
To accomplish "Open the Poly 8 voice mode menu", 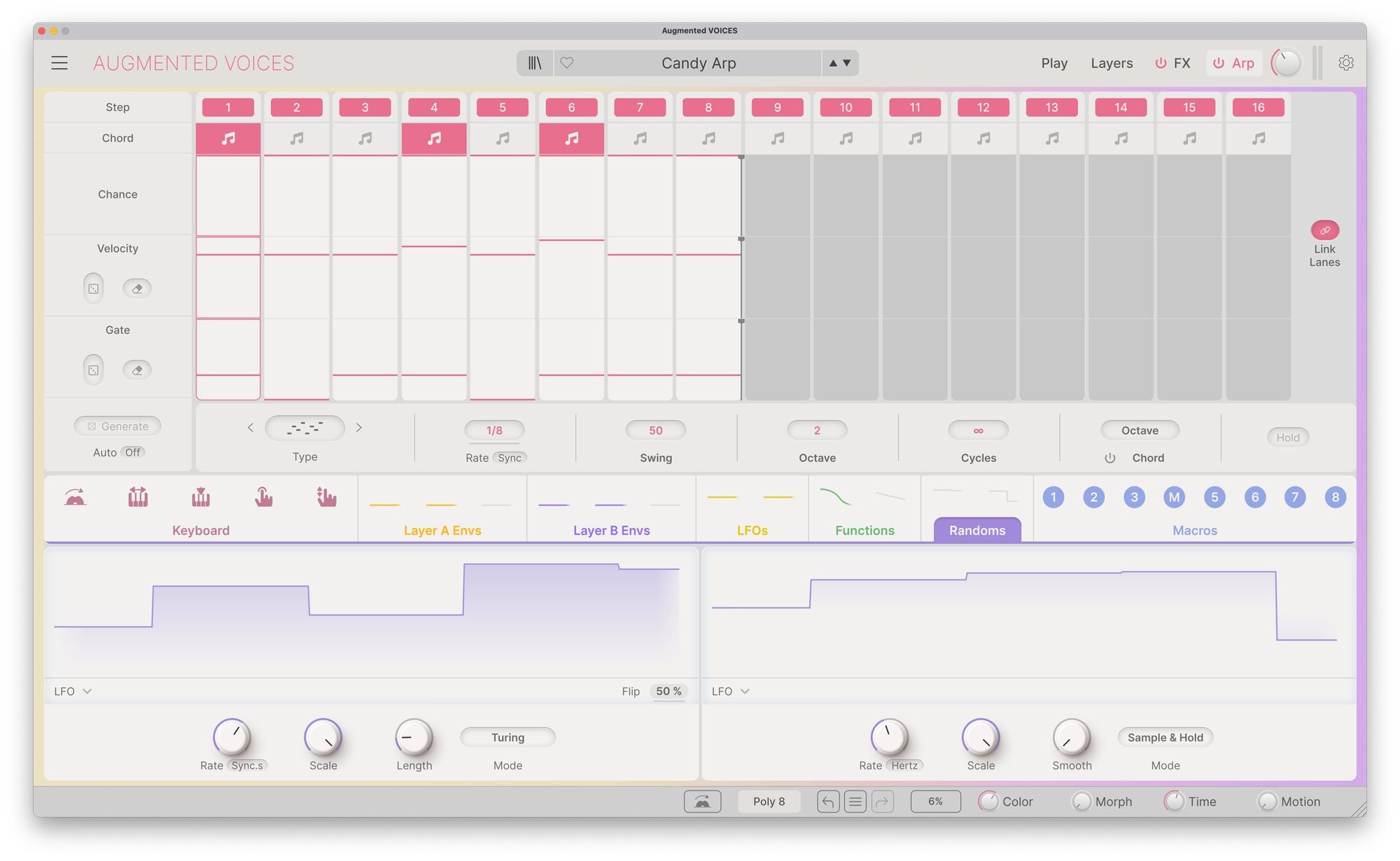I will (x=769, y=801).
